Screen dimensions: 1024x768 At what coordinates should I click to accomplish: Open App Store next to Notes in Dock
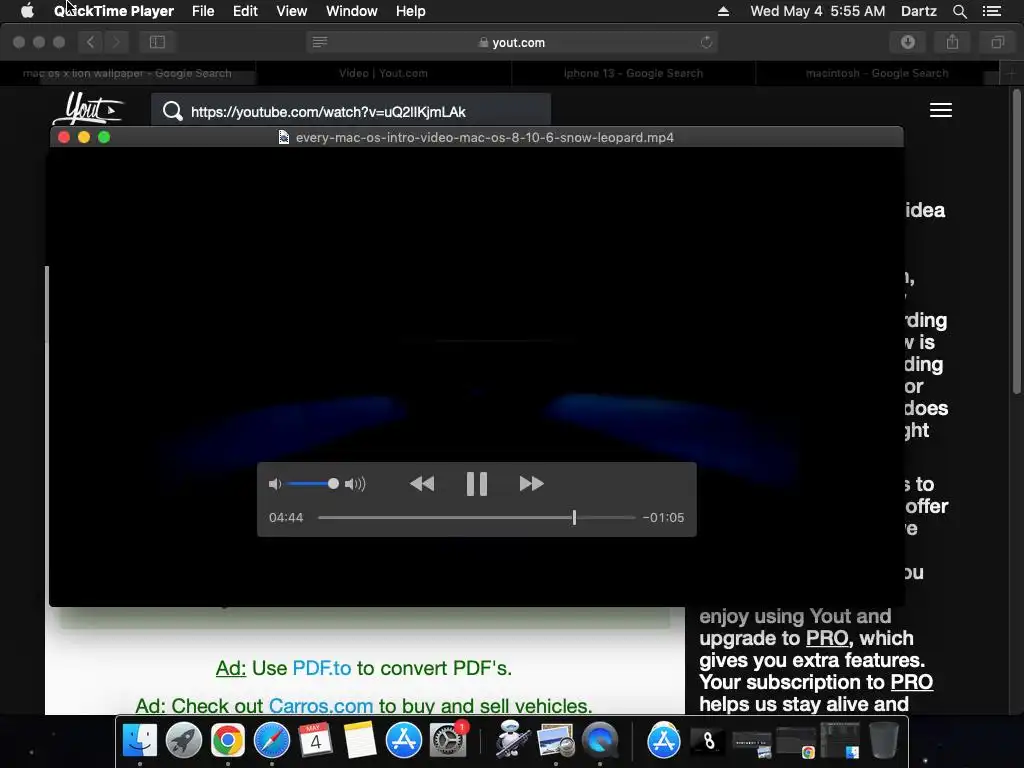click(x=404, y=741)
